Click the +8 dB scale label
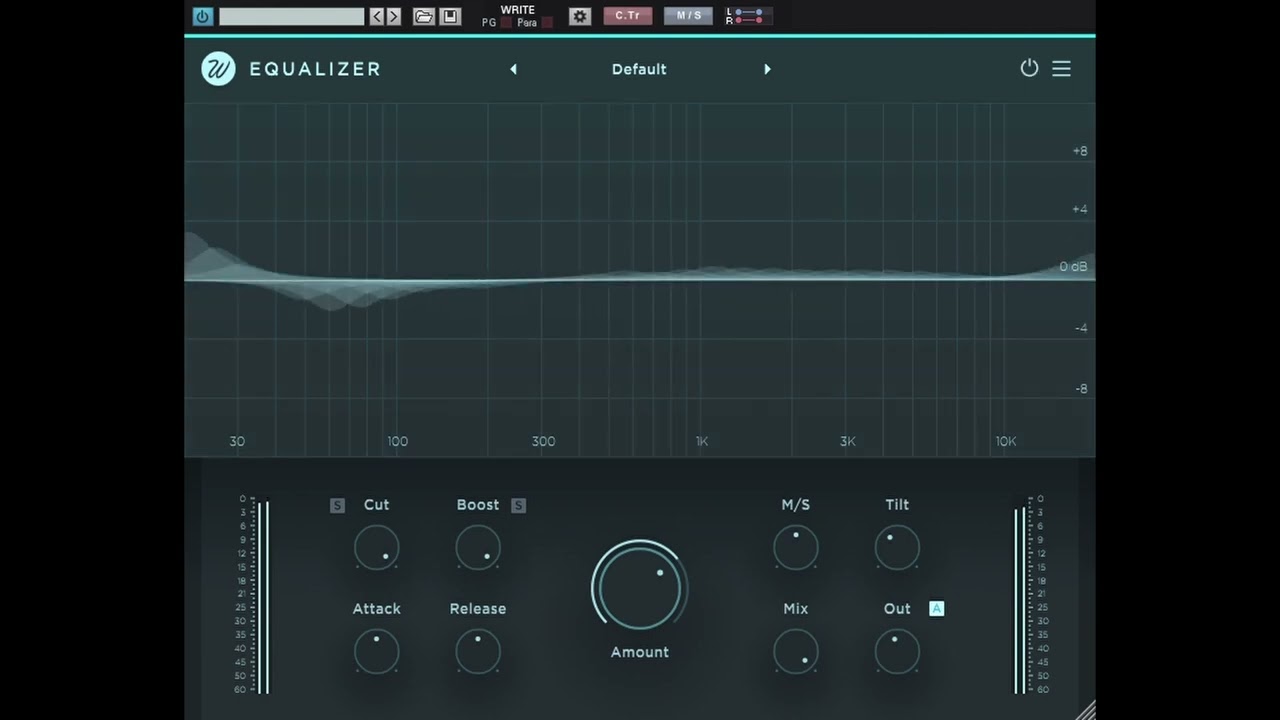 (x=1080, y=151)
